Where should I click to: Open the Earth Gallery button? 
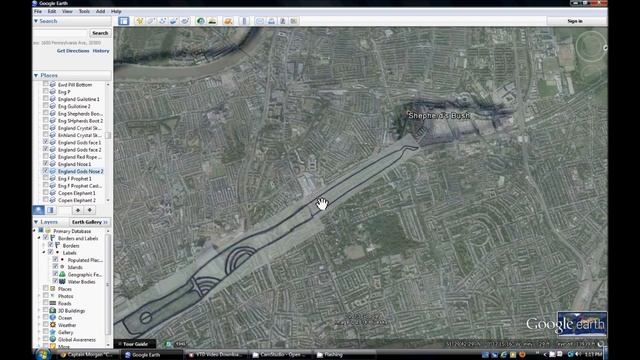[89, 222]
